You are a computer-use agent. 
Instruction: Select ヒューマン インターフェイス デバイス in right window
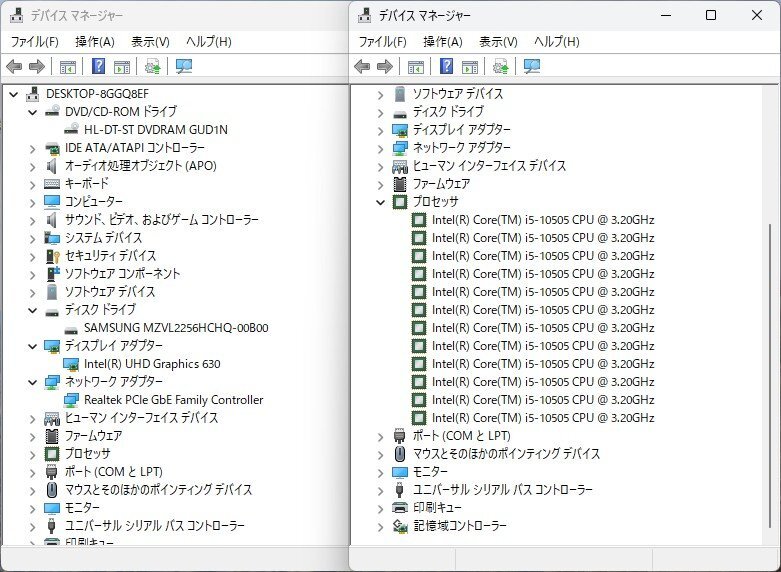pyautogui.click(x=489, y=166)
